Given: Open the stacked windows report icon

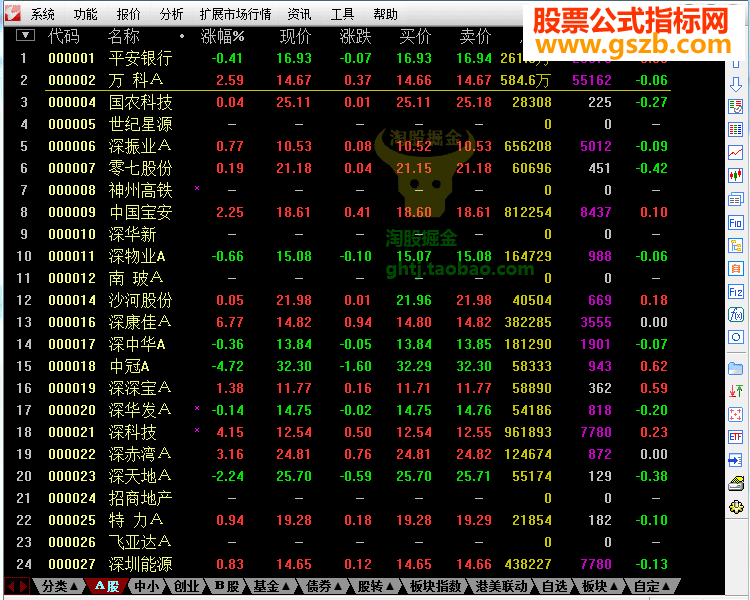Looking at the screenshot, I should coord(736,199).
